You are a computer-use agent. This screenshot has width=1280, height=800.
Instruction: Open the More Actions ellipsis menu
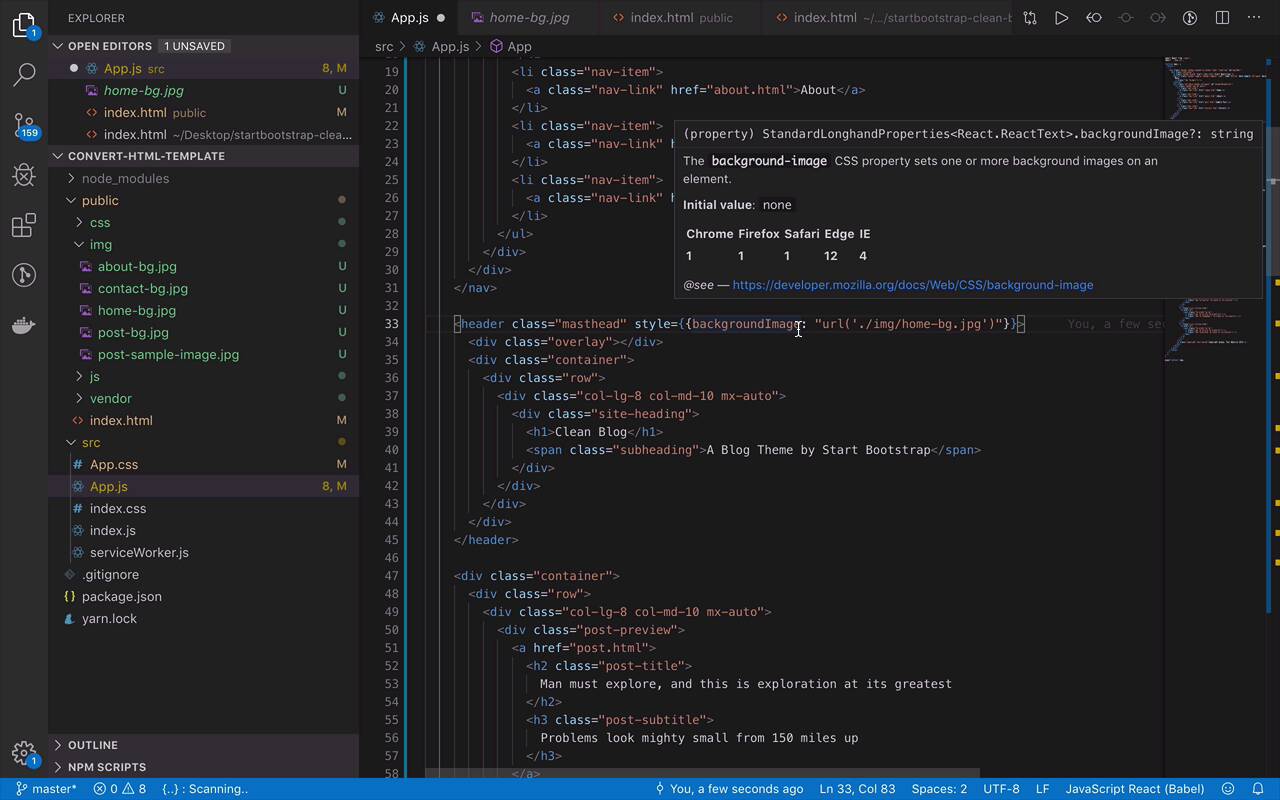coord(1254,18)
